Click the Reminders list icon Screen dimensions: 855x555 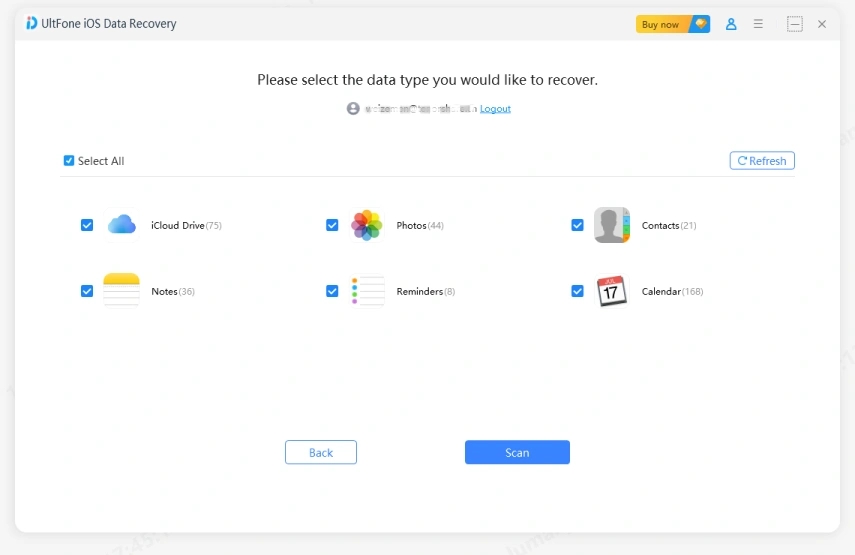coord(367,291)
